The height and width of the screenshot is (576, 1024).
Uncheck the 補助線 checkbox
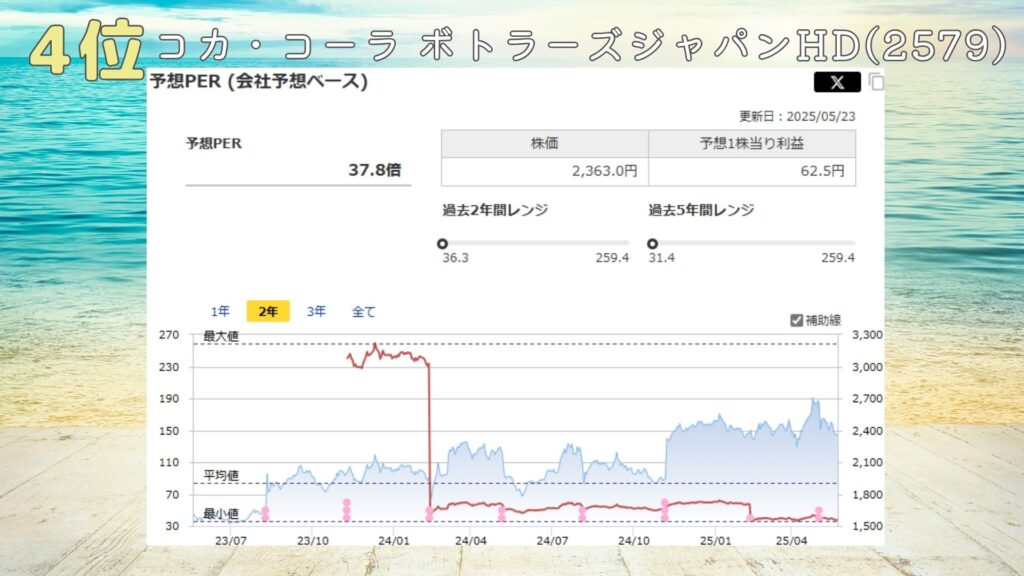pyautogui.click(x=796, y=320)
